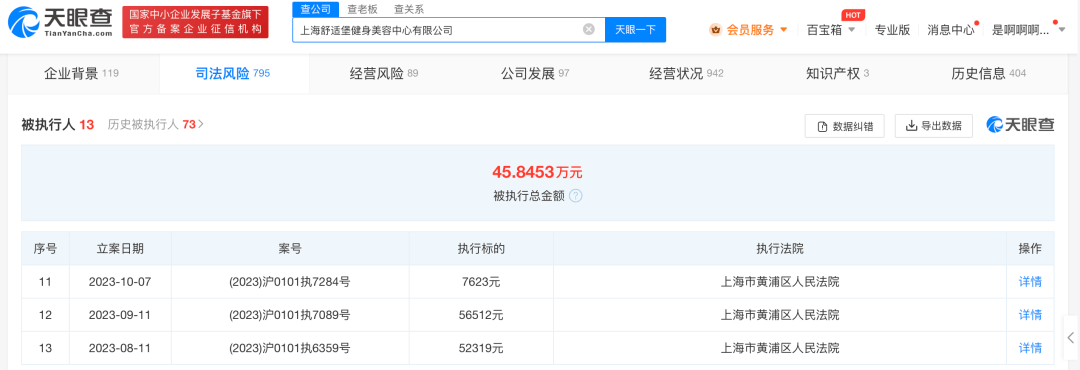Click the 案号 column header

(291, 249)
